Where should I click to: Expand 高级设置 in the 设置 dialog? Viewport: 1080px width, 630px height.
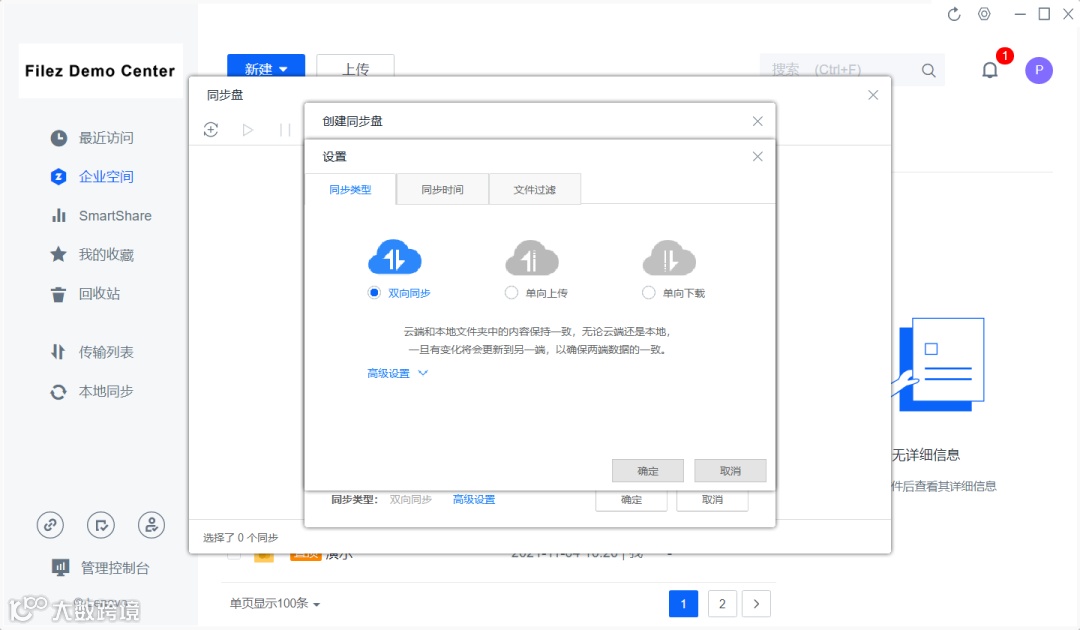pos(397,373)
